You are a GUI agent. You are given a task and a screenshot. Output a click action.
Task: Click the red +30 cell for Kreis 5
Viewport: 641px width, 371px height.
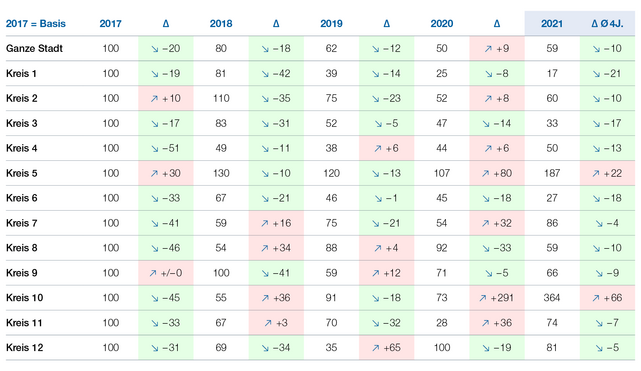[166, 173]
